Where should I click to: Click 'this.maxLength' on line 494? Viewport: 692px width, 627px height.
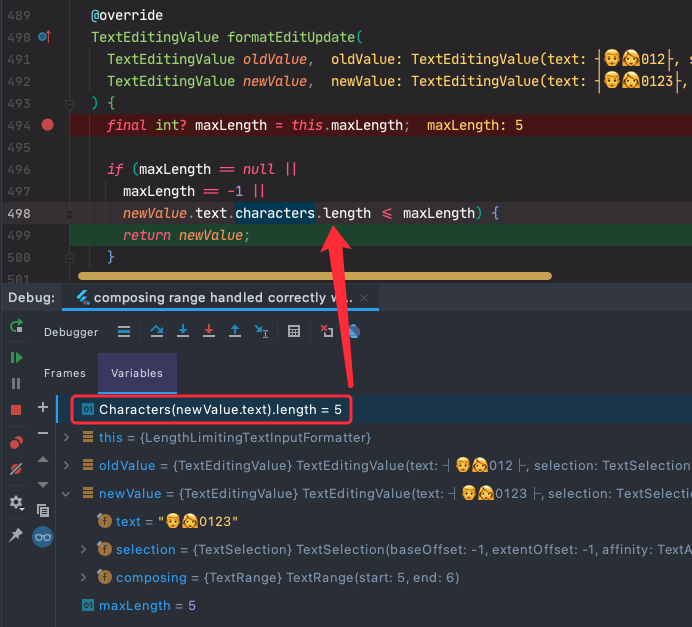(x=347, y=125)
